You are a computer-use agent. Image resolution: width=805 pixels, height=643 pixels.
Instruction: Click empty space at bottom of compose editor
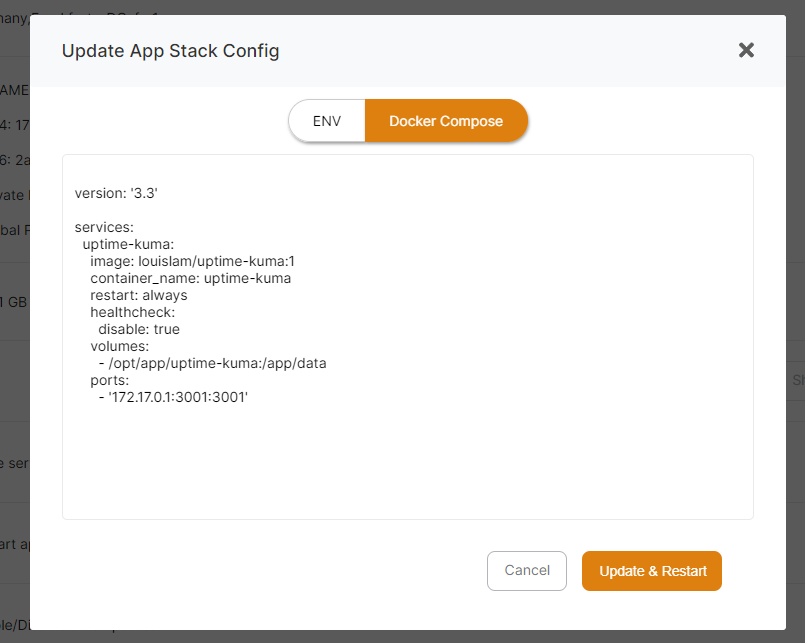click(x=407, y=470)
